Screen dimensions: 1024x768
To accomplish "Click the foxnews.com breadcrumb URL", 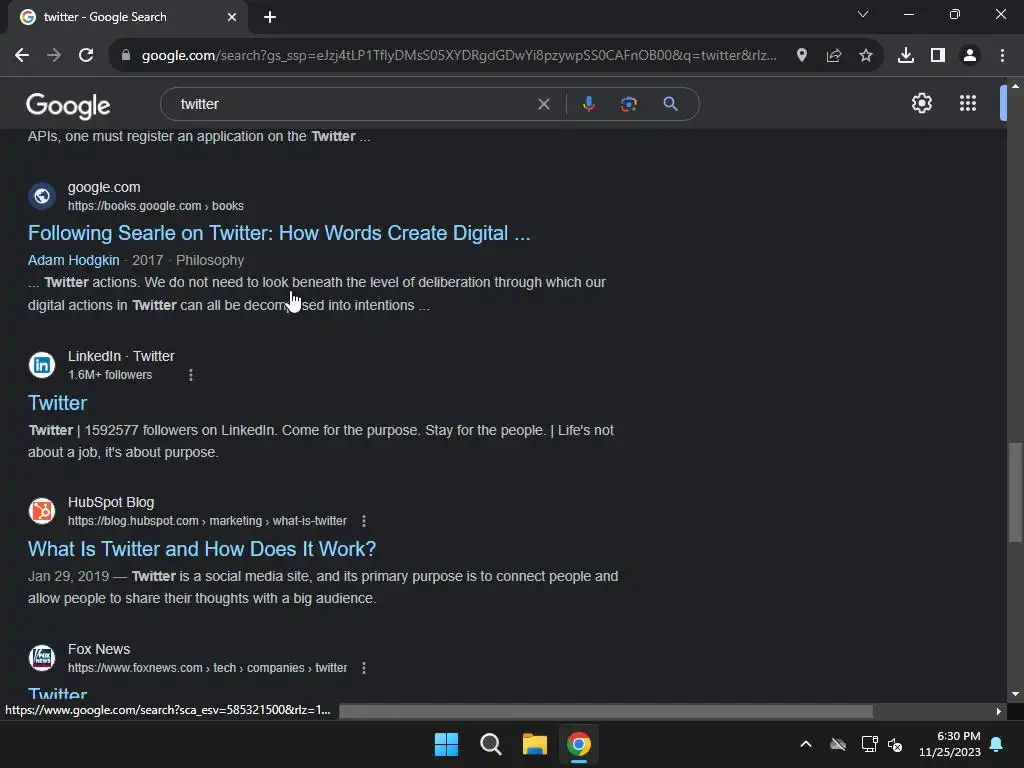I will pos(208,668).
